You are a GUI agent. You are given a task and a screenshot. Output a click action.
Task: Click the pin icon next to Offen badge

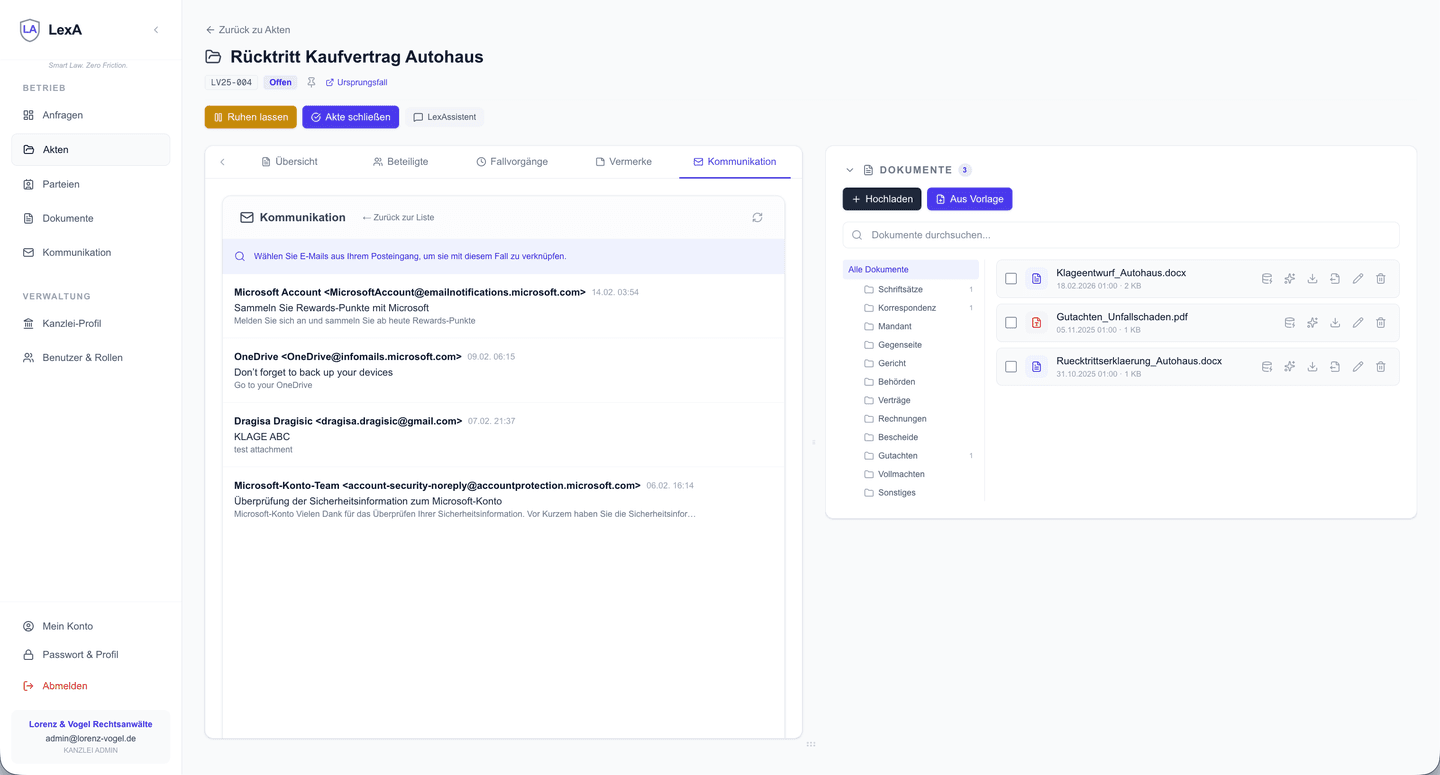pyautogui.click(x=311, y=83)
